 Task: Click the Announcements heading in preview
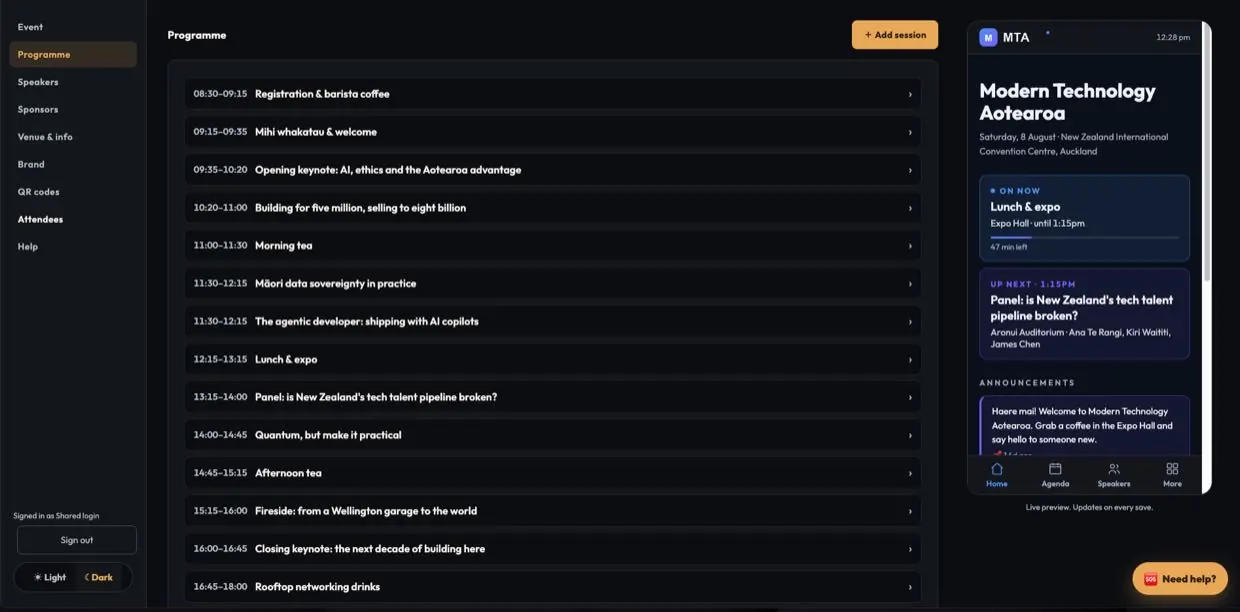(x=1027, y=383)
